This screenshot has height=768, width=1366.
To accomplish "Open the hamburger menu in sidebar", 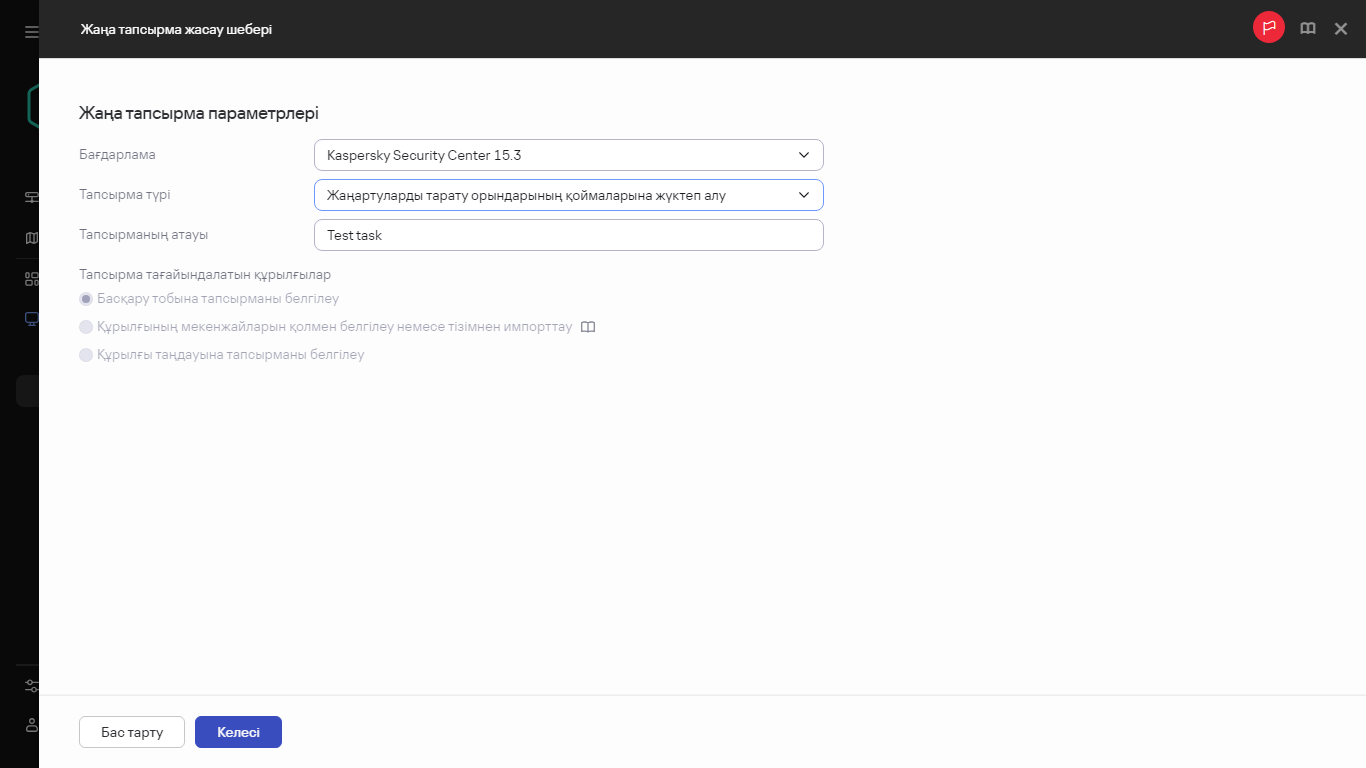I will tap(31, 32).
